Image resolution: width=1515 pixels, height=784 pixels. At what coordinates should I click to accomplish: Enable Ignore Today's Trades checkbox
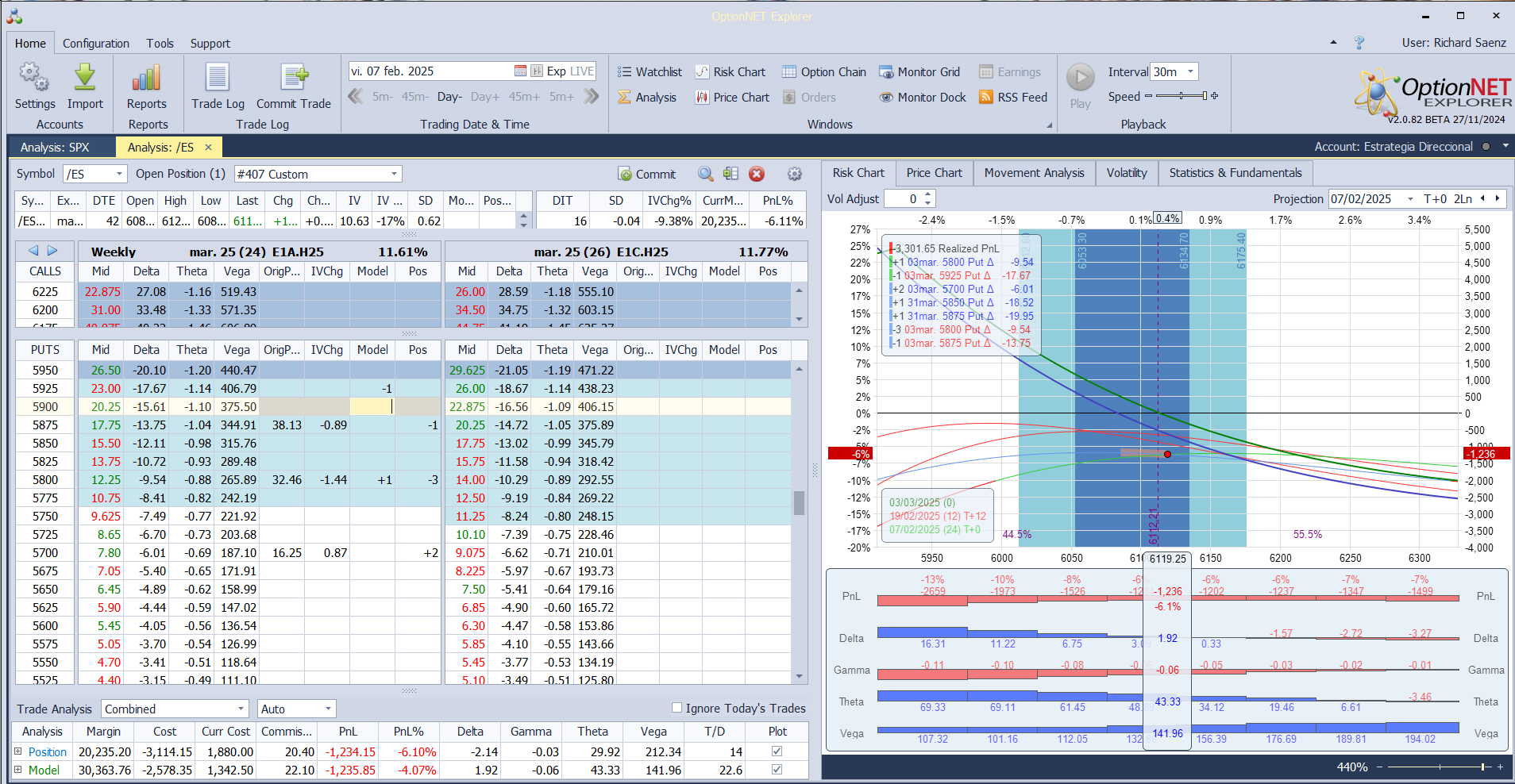[677, 708]
